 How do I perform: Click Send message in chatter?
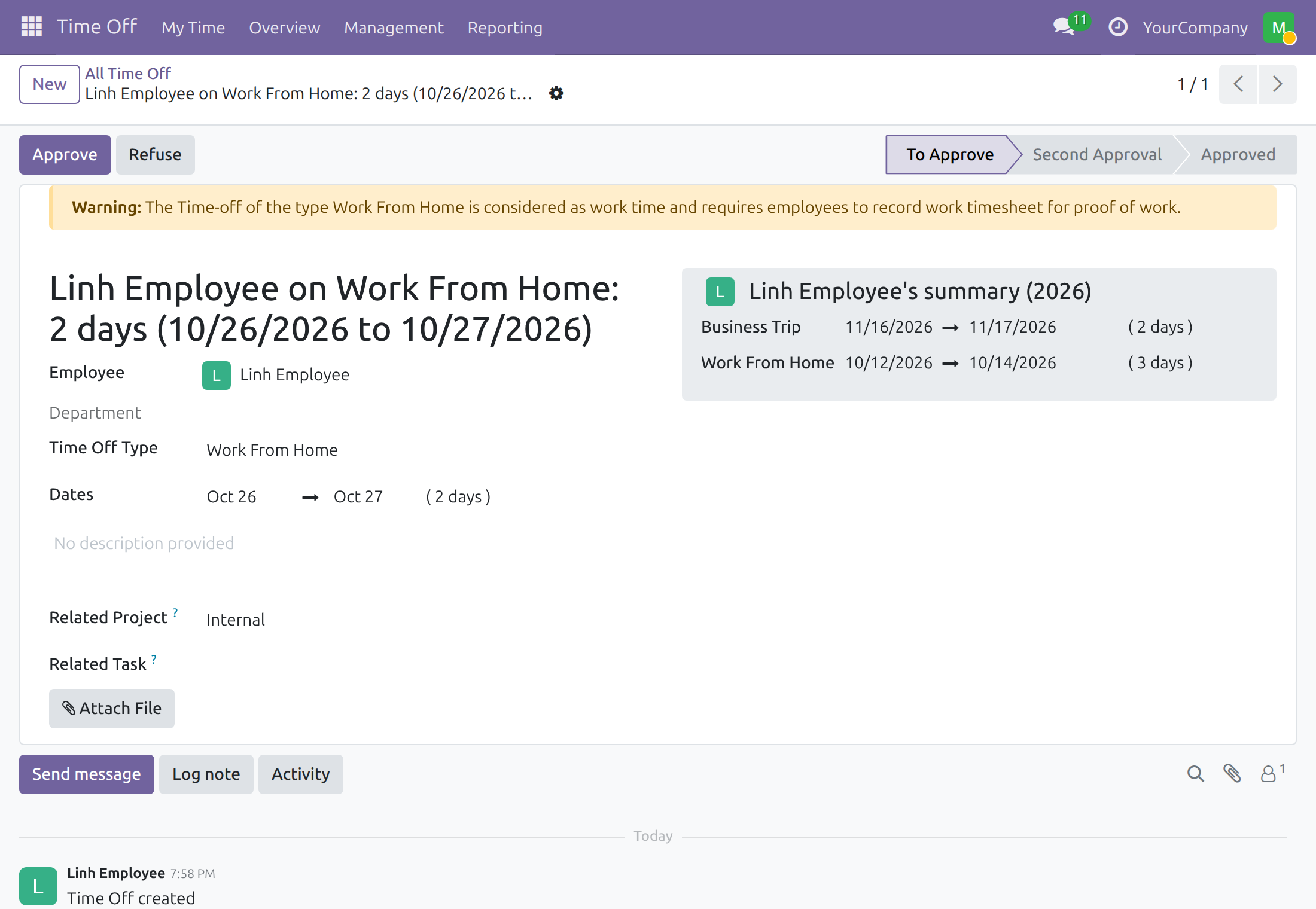click(x=87, y=774)
